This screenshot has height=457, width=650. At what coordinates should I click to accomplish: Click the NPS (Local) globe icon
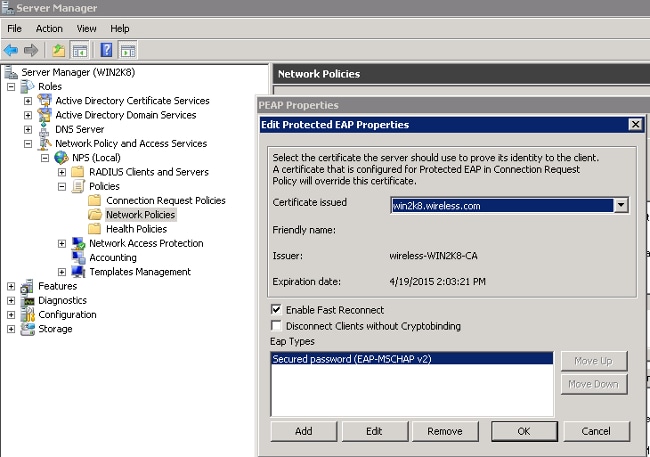(x=61, y=158)
